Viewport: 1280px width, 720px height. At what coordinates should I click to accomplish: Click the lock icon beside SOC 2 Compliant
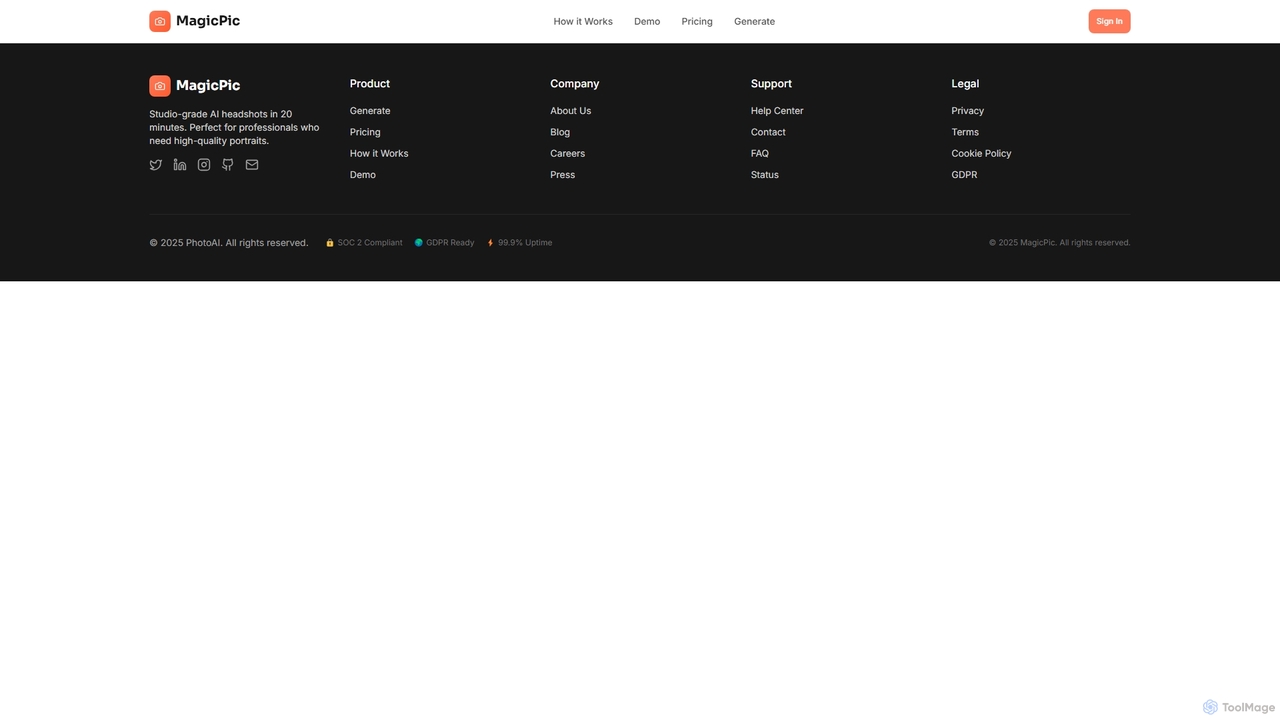[330, 243]
